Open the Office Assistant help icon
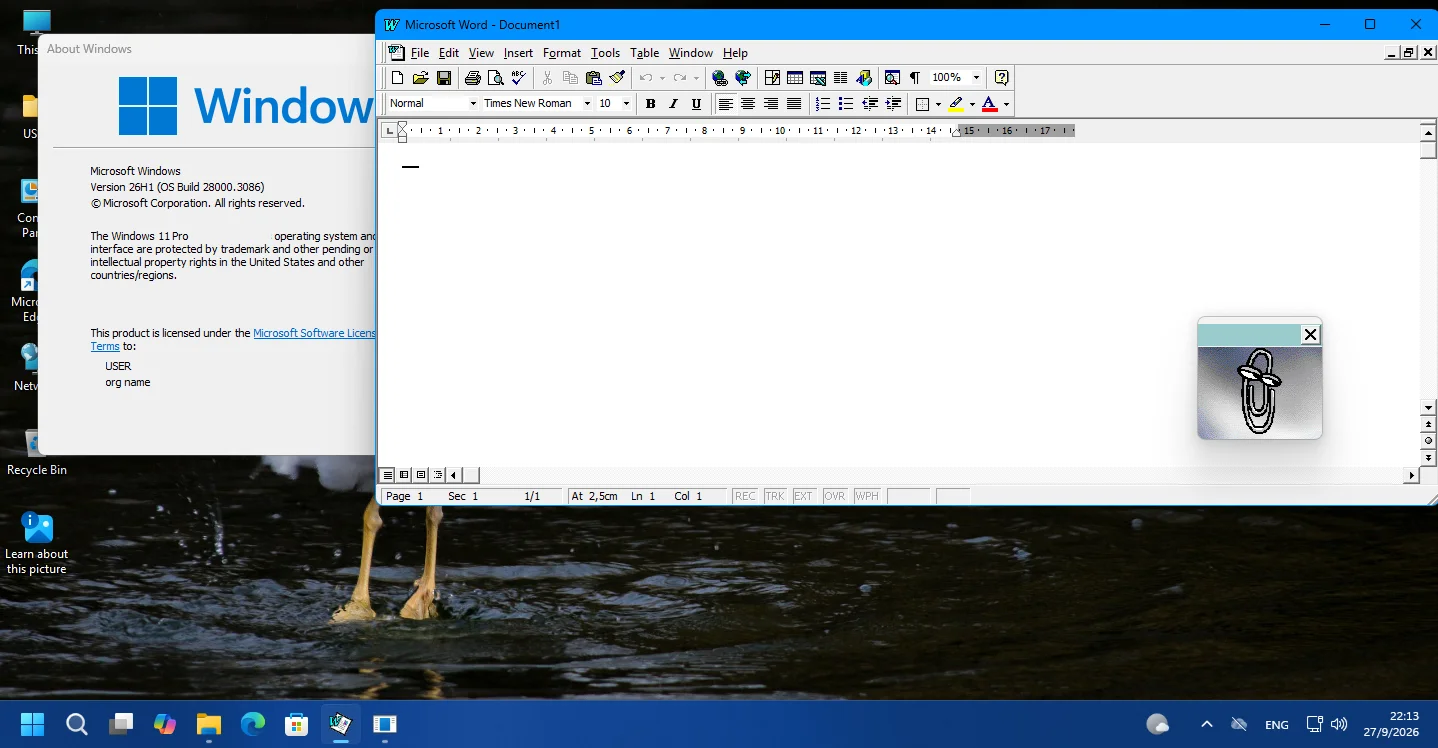This screenshot has width=1438, height=748. tap(1001, 78)
